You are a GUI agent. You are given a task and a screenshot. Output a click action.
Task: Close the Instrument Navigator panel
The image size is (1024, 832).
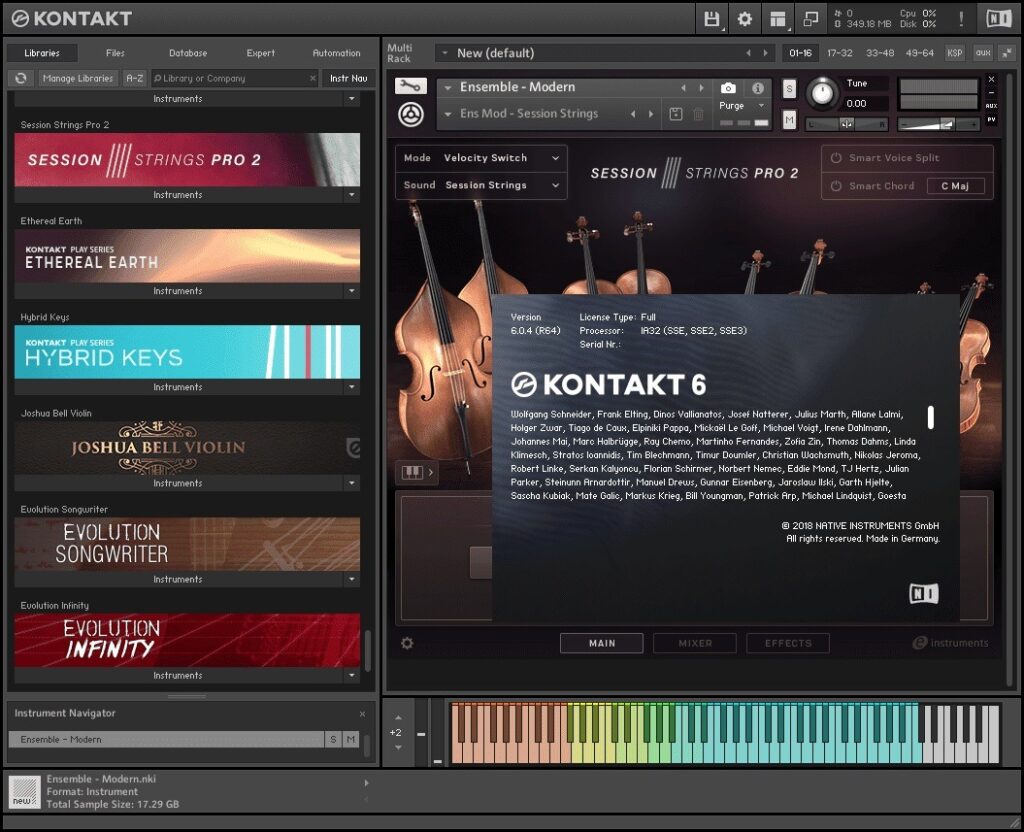tap(362, 714)
